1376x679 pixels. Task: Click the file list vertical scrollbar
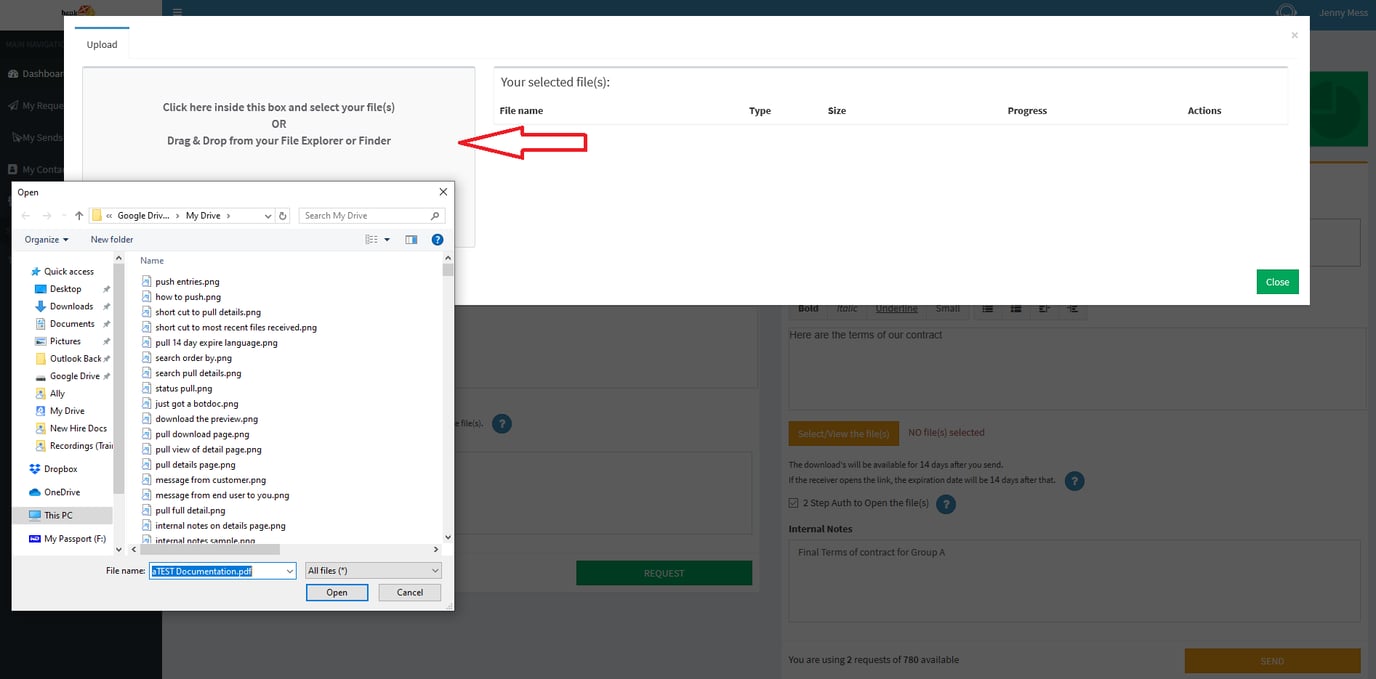(x=448, y=268)
